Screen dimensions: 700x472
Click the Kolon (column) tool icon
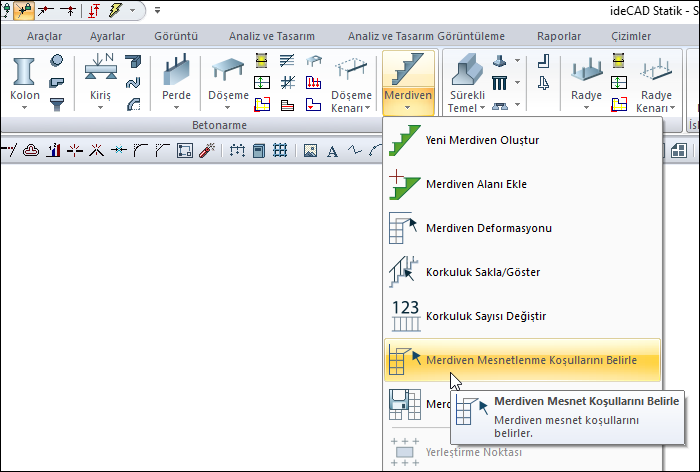point(25,72)
